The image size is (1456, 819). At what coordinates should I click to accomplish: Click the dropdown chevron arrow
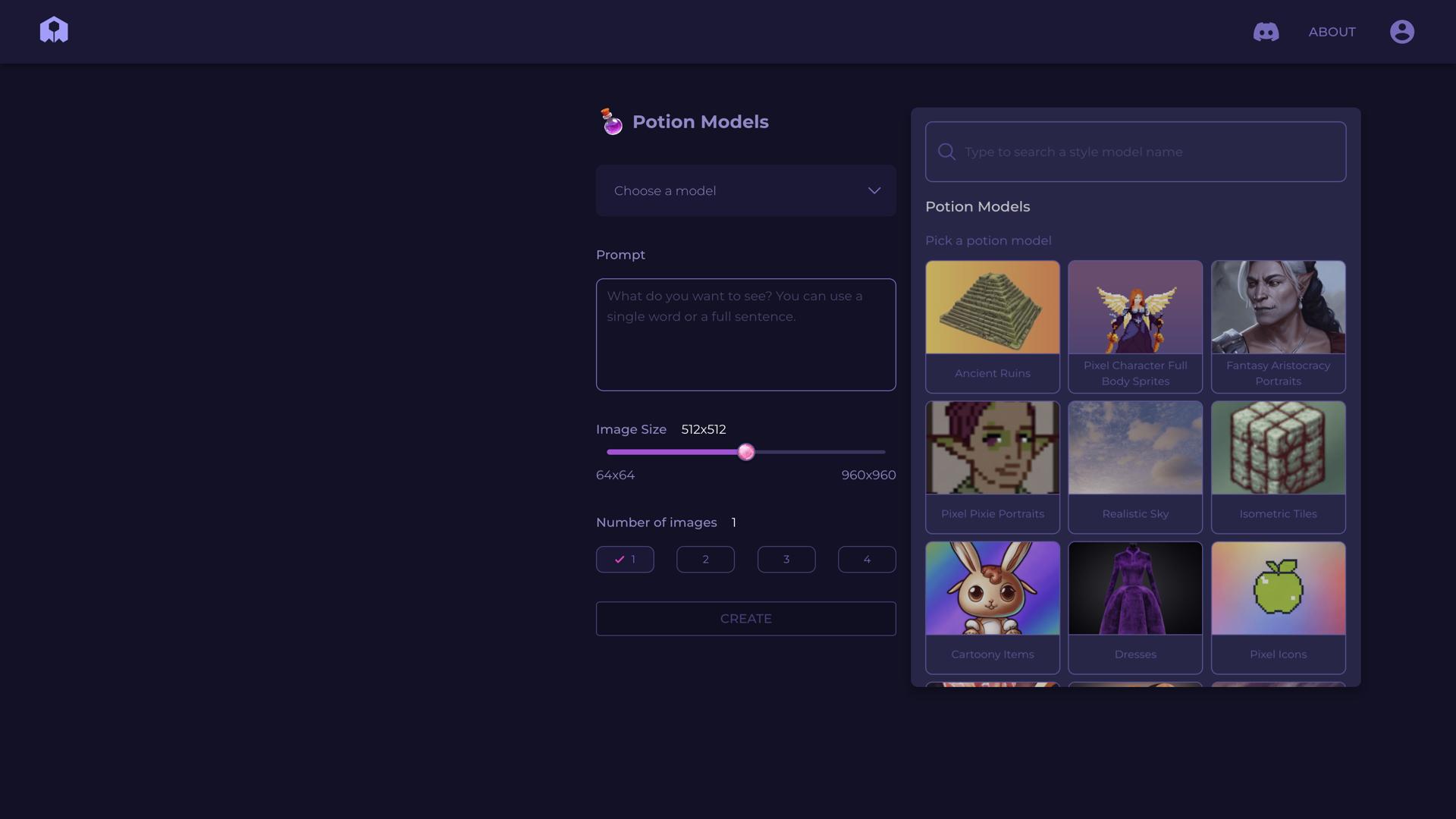click(874, 191)
